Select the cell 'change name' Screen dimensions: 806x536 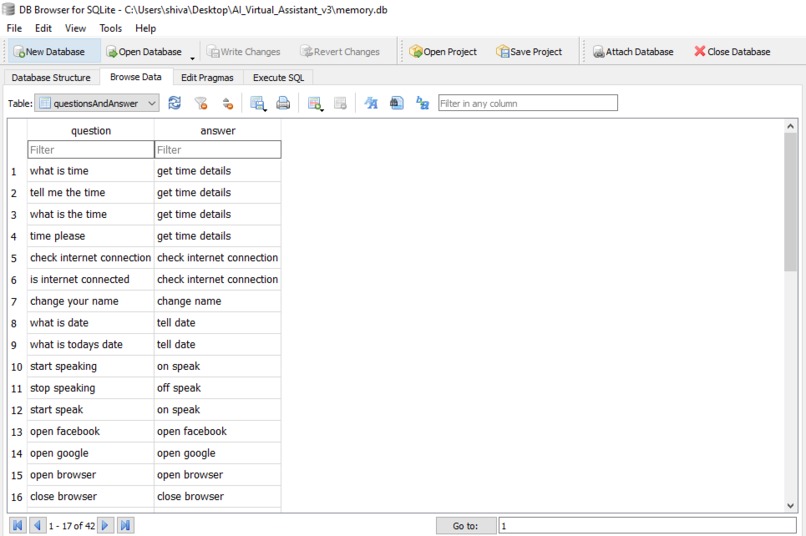[x=217, y=301]
